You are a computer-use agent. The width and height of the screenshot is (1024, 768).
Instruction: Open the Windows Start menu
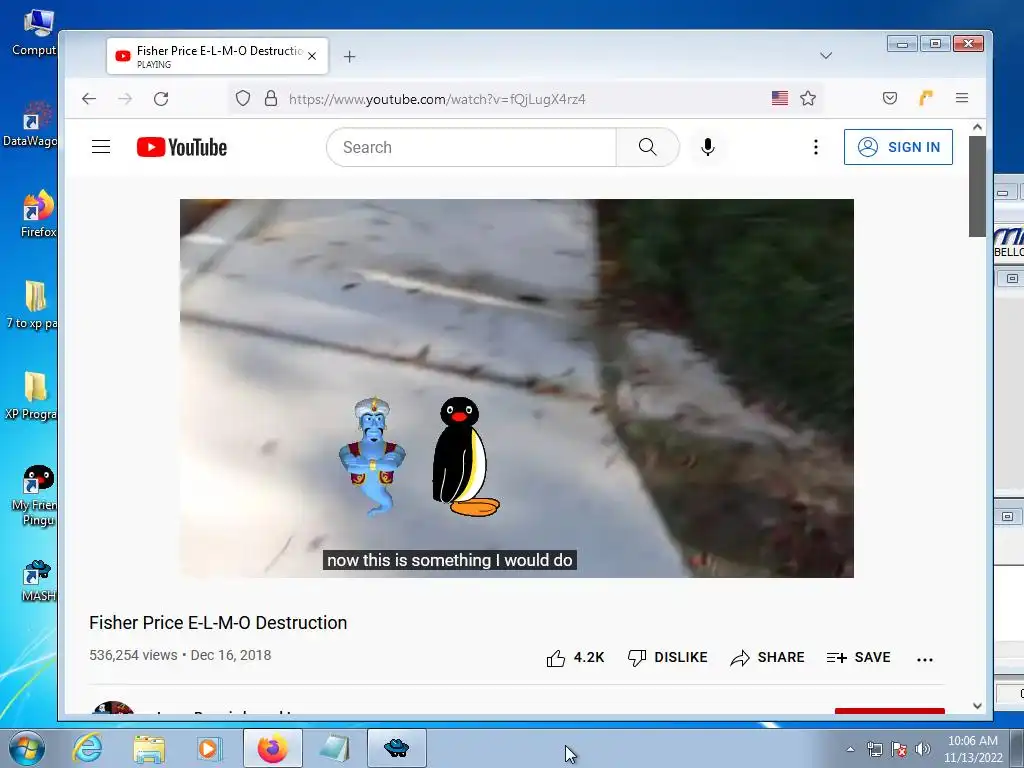pos(26,748)
